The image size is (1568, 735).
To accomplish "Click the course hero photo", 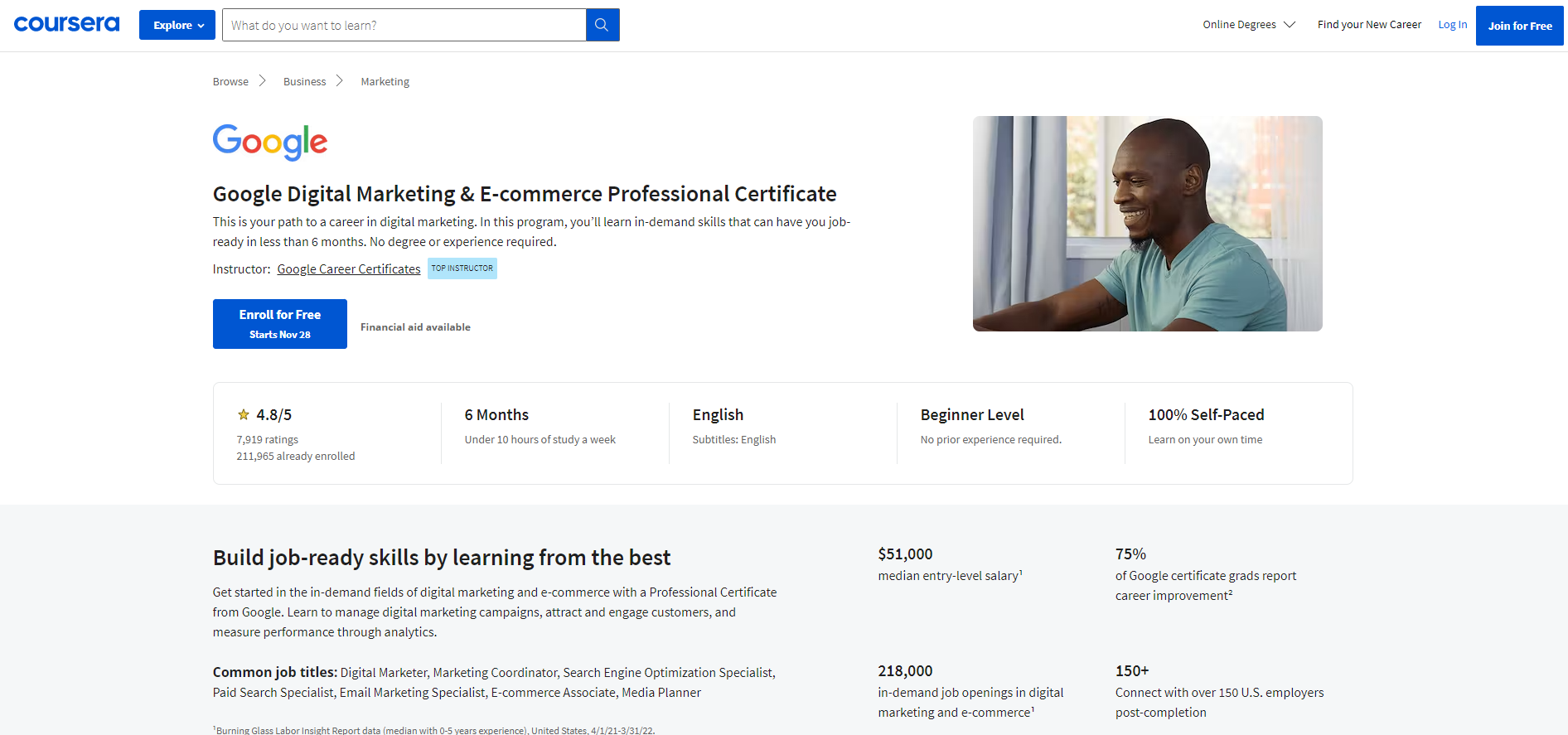I will click(1148, 224).
